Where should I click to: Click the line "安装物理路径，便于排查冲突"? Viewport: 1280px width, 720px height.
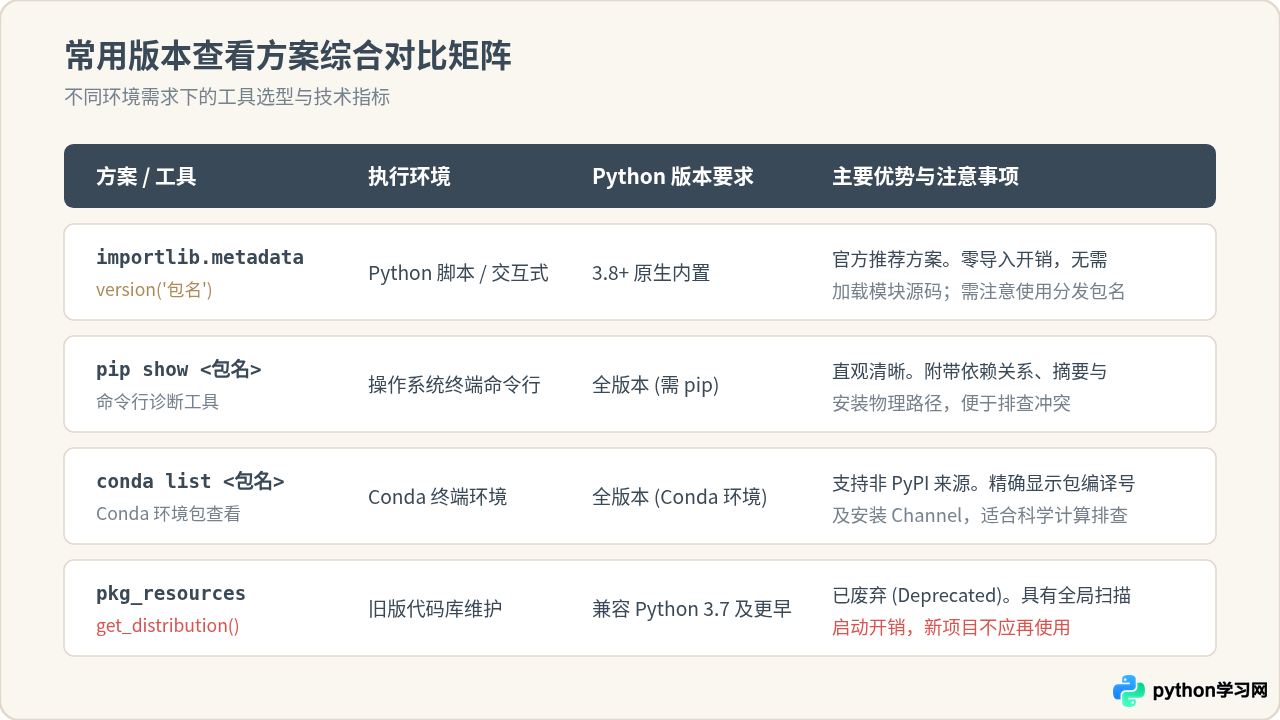point(952,403)
